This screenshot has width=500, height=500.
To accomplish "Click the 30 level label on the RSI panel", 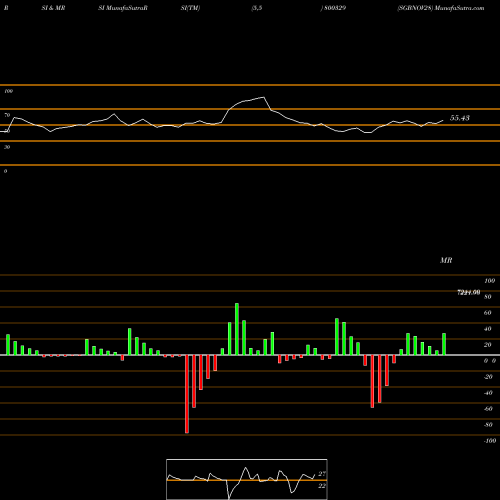I will point(7,147).
